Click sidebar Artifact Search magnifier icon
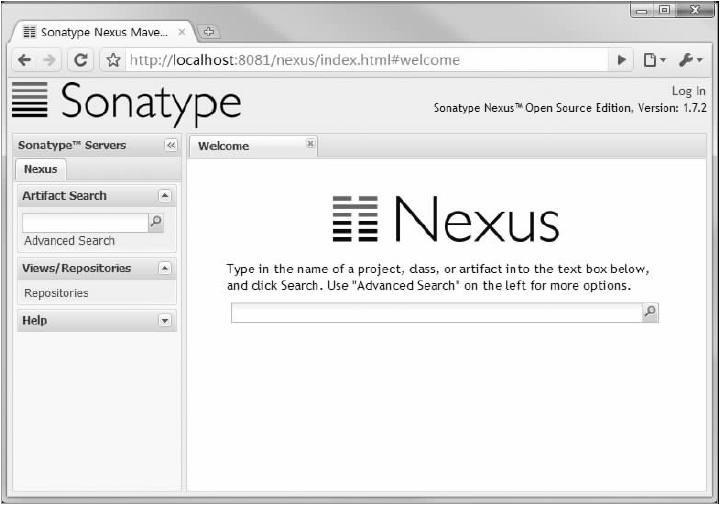Viewport: 720px width, 505px height. [155, 223]
